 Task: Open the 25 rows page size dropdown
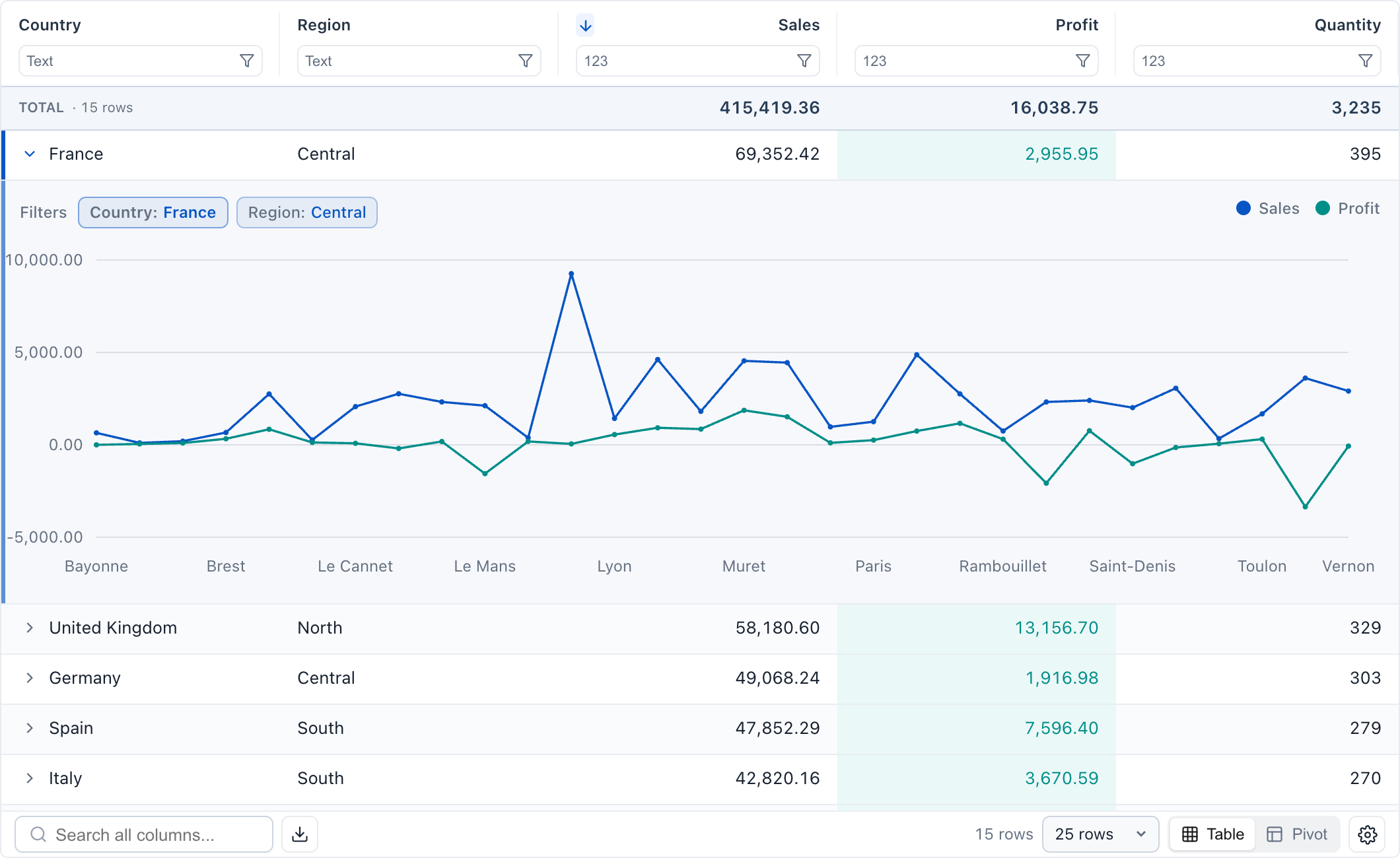1100,834
